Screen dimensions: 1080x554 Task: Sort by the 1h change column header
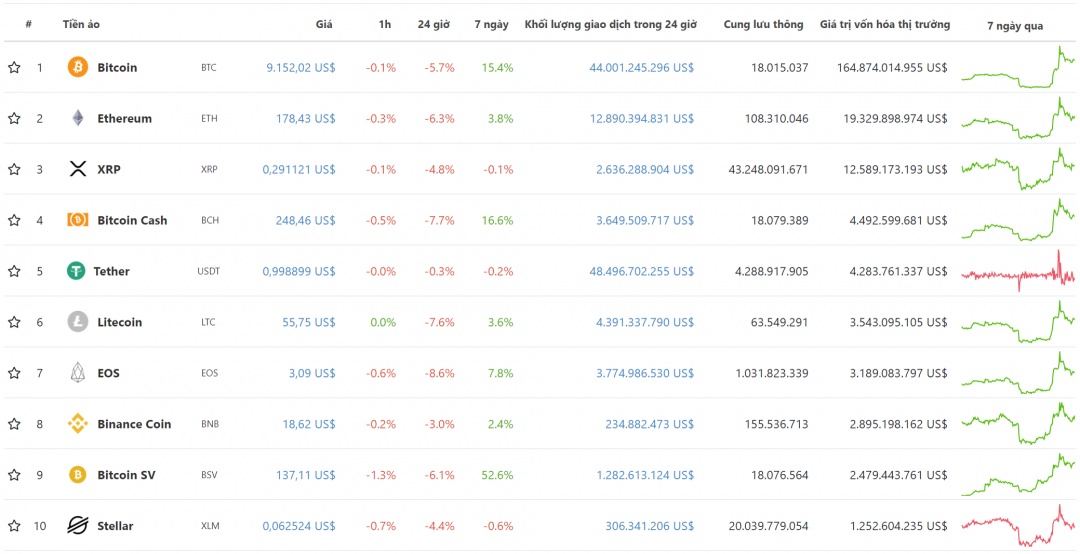pos(384,24)
